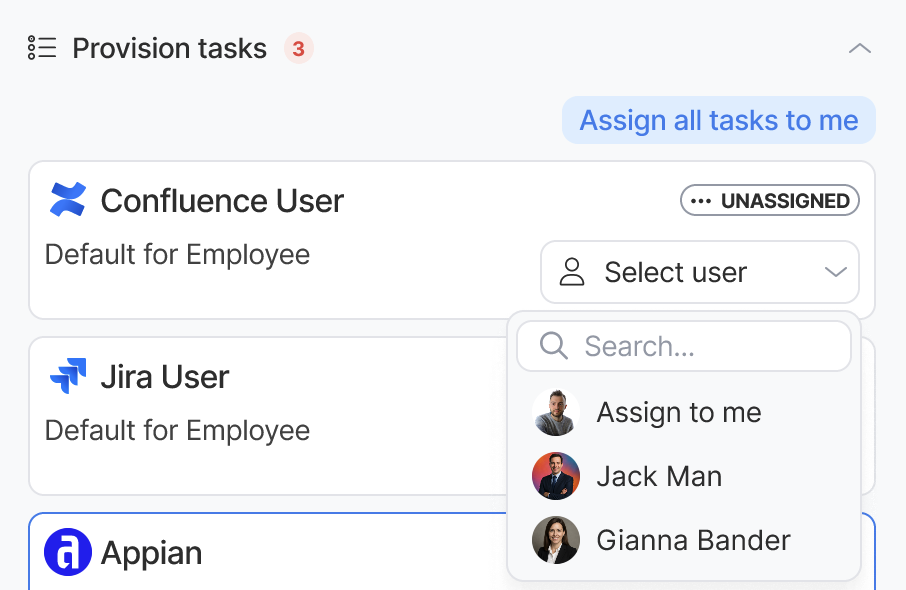Viewport: 906px width, 590px height.
Task: Open the Select user dropdown
Action: click(699, 272)
